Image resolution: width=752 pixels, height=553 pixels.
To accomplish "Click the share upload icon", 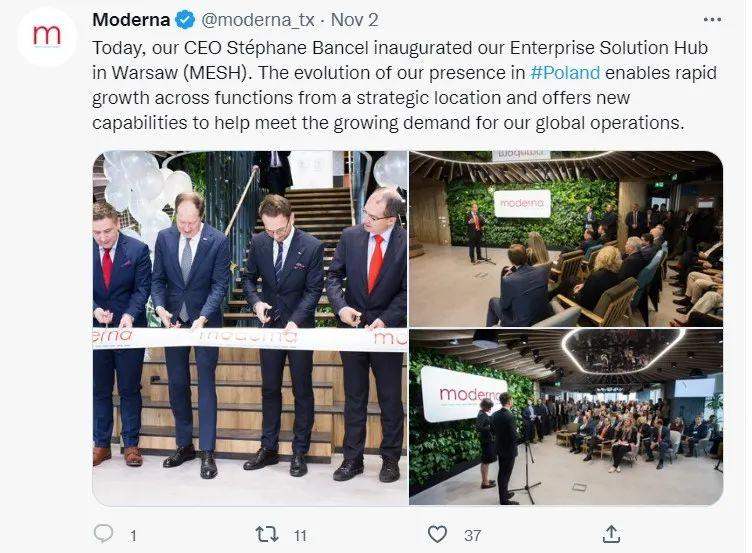I will [611, 534].
